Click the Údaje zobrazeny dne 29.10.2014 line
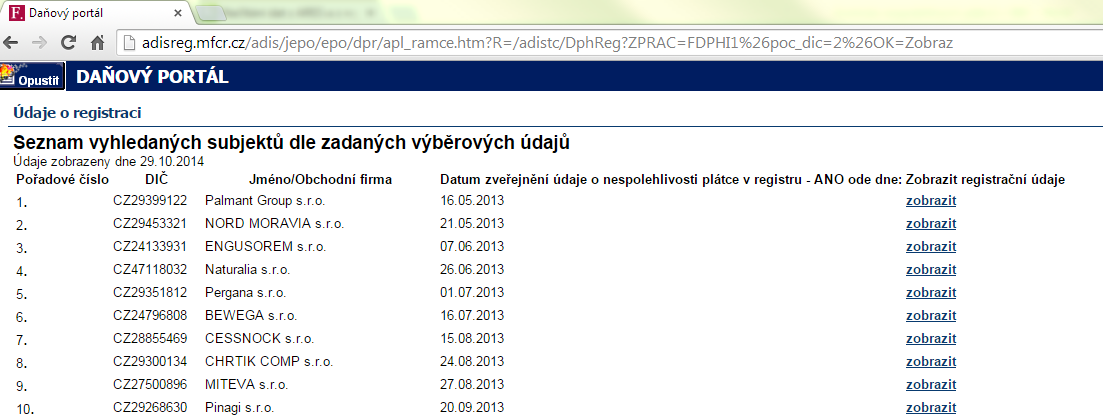The height and width of the screenshot is (420, 1103). pos(108,162)
